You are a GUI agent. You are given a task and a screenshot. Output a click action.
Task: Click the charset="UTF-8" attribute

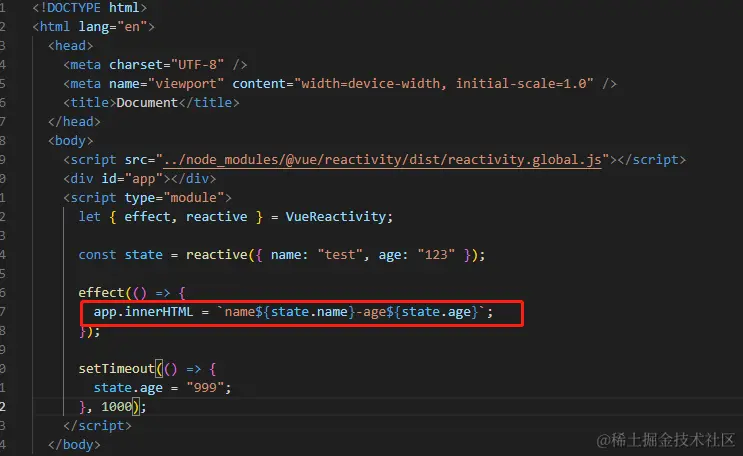(166, 65)
